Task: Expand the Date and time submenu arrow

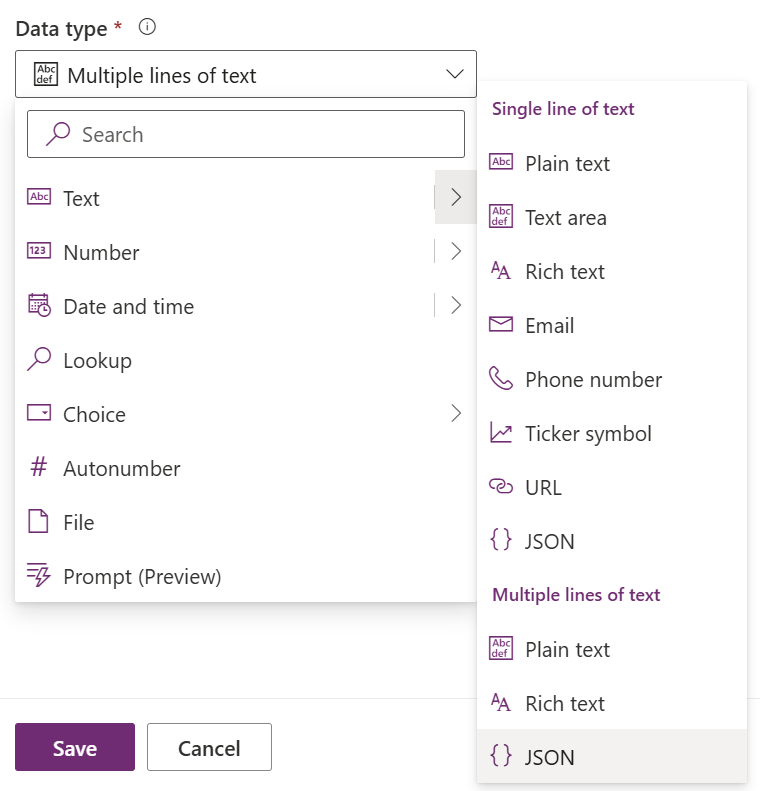Action: [456, 306]
